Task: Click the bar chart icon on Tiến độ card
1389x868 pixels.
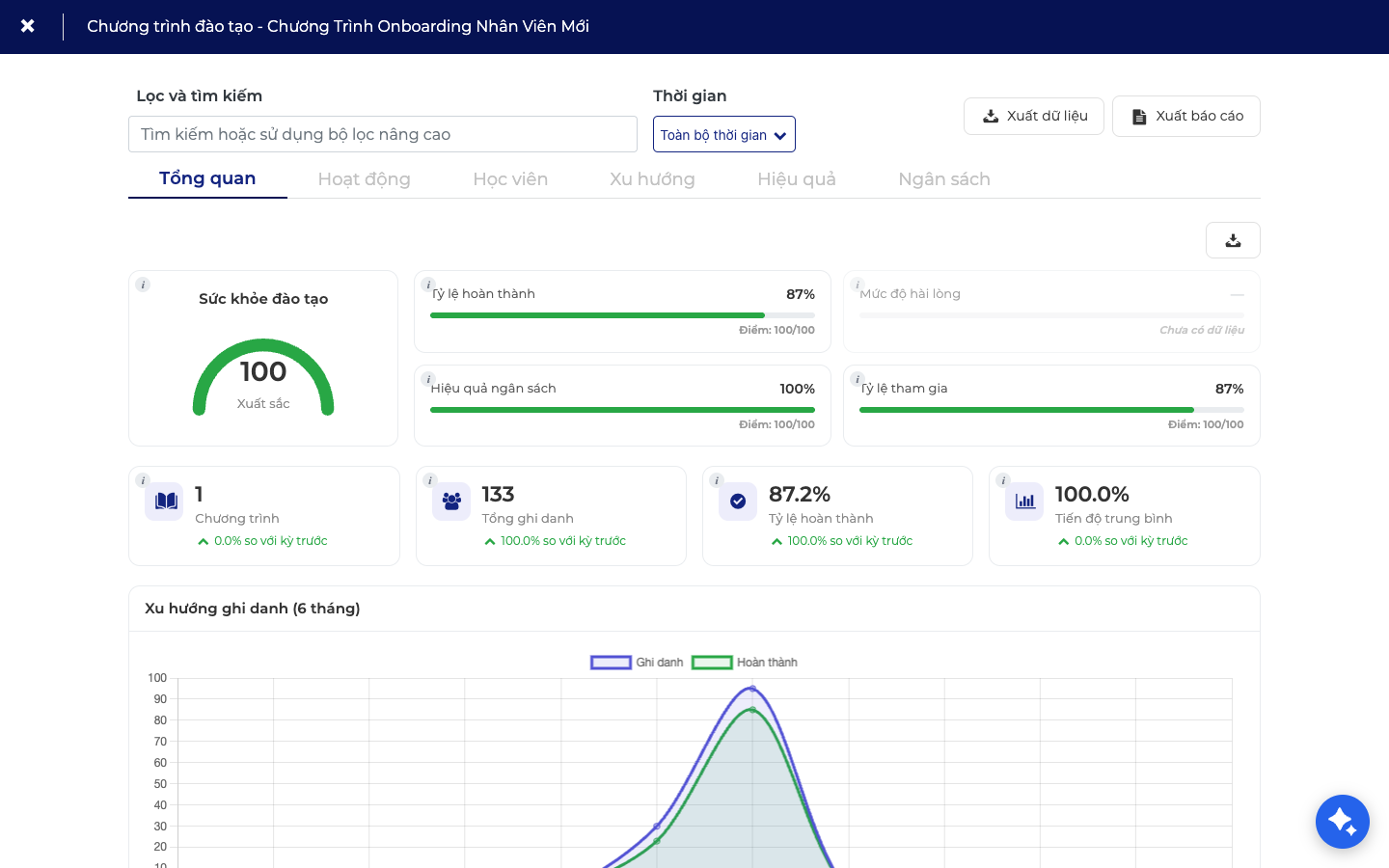Action: tap(1024, 502)
